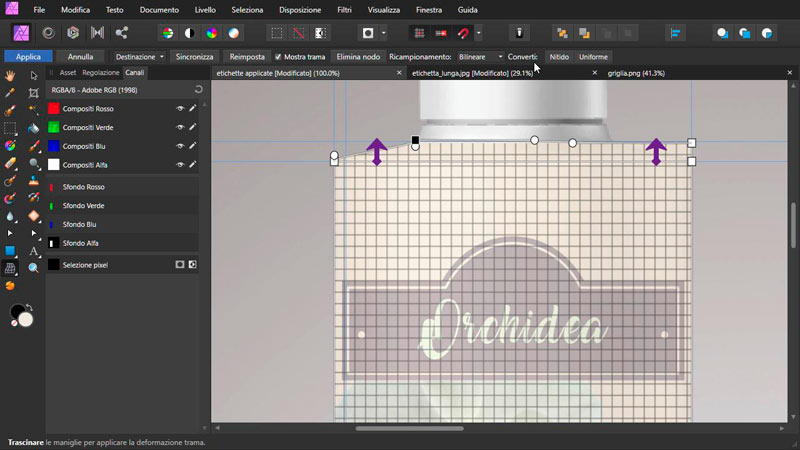Screen dimensions: 800x450
Task: Select the blue Rectangle shape tool
Action: pyautogui.click(x=10, y=251)
